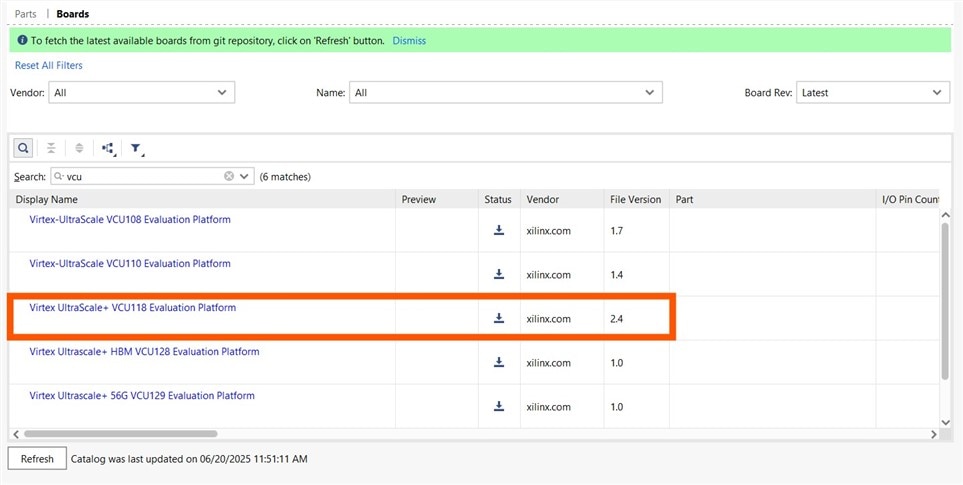Click inside the search field containing vcu

(x=140, y=176)
